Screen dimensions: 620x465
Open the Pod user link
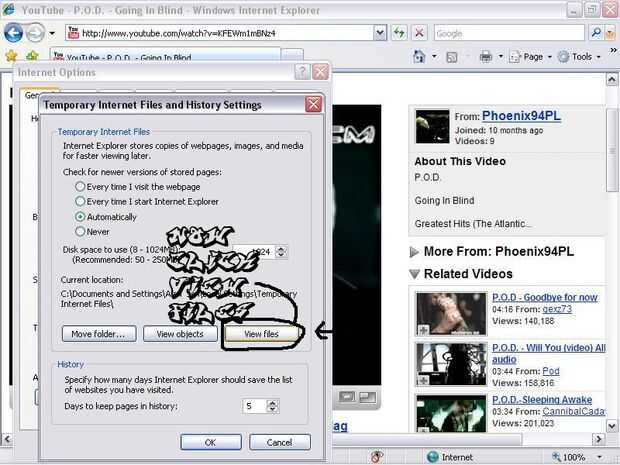click(551, 371)
